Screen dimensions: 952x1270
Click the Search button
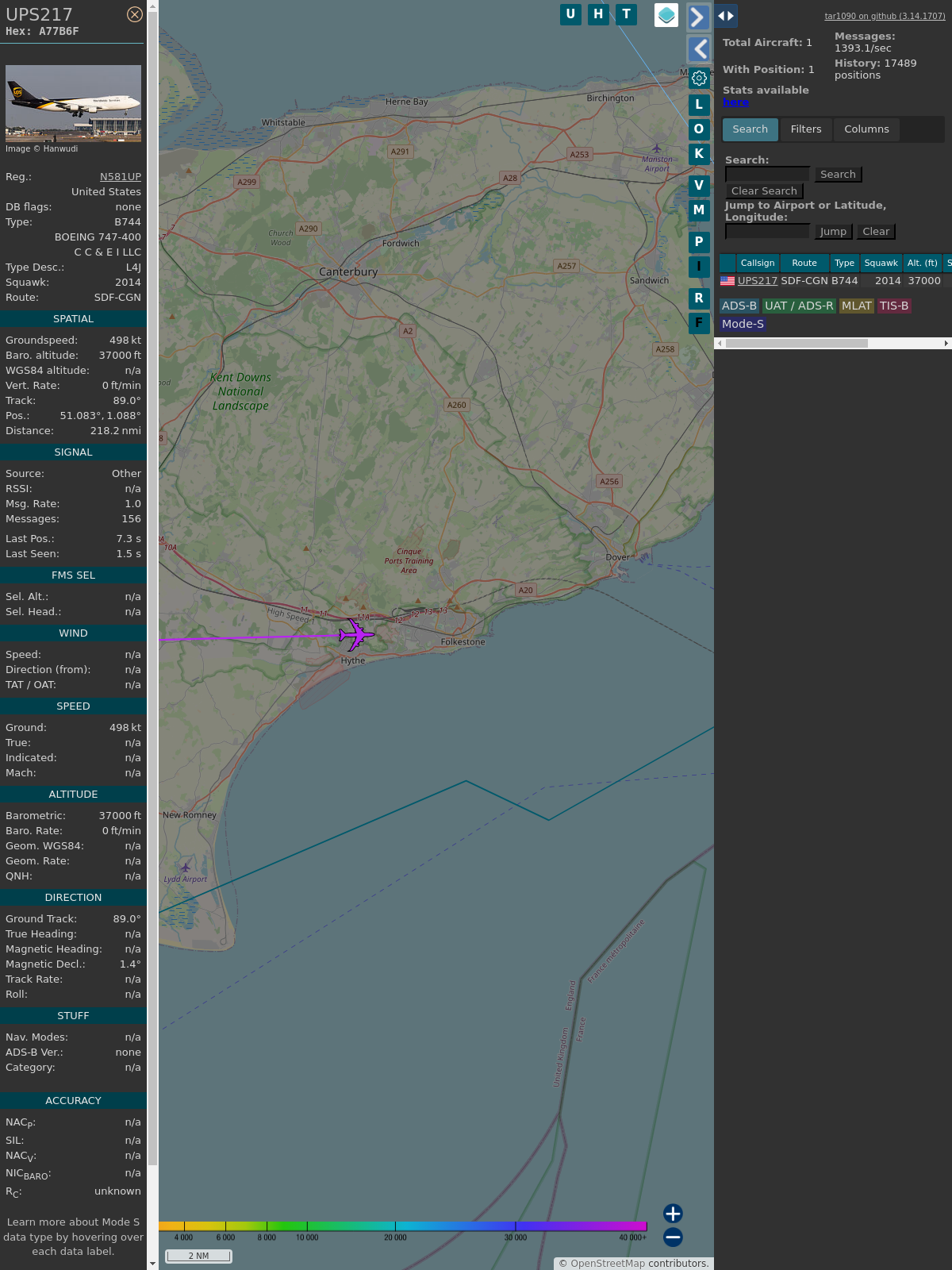[838, 175]
